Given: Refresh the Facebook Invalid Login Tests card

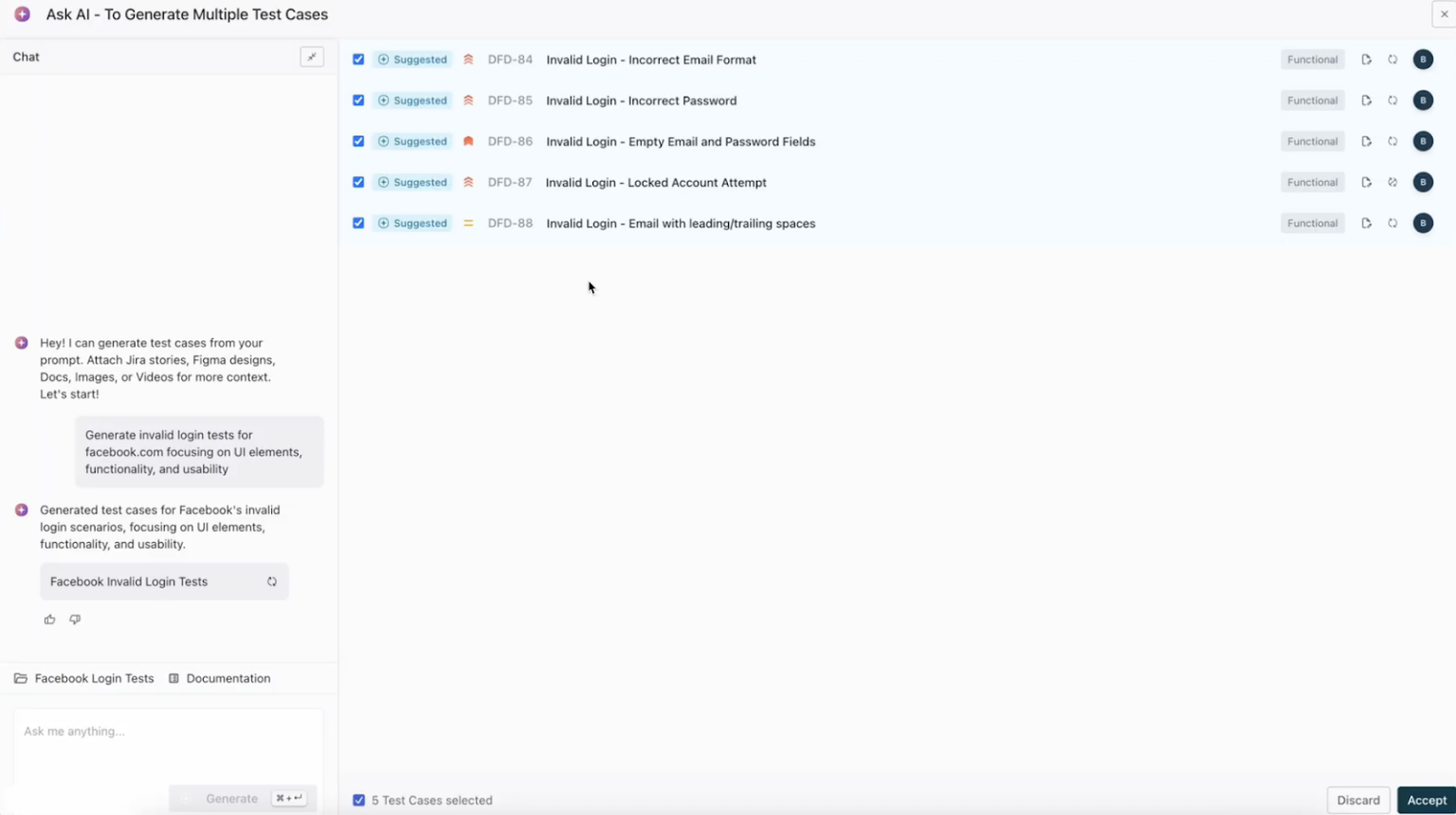Looking at the screenshot, I should click(x=272, y=581).
